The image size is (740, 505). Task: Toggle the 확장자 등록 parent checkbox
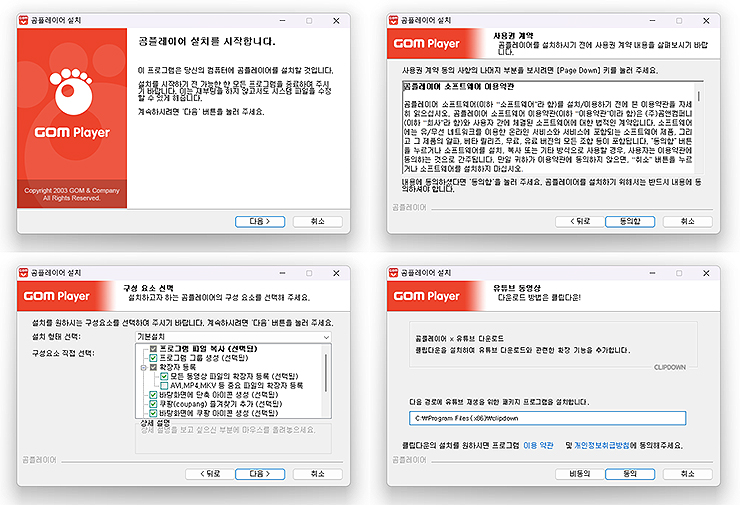153,367
